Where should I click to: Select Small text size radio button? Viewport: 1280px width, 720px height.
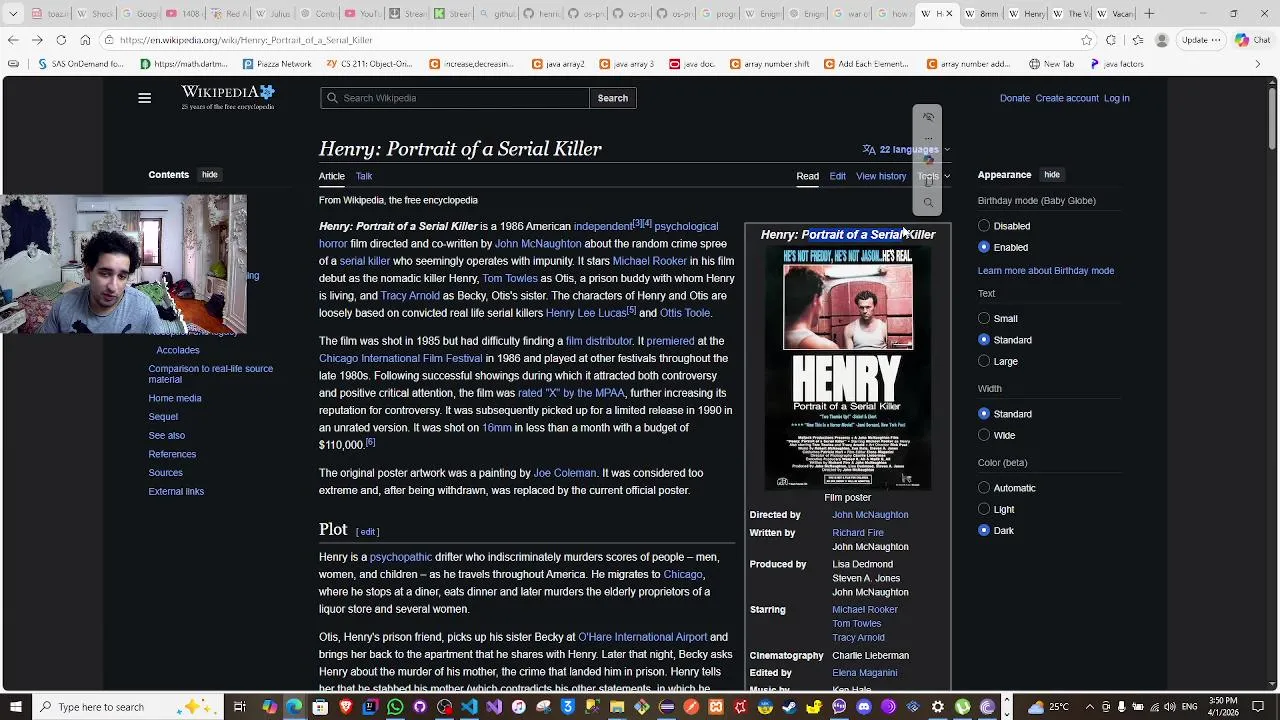984,319
